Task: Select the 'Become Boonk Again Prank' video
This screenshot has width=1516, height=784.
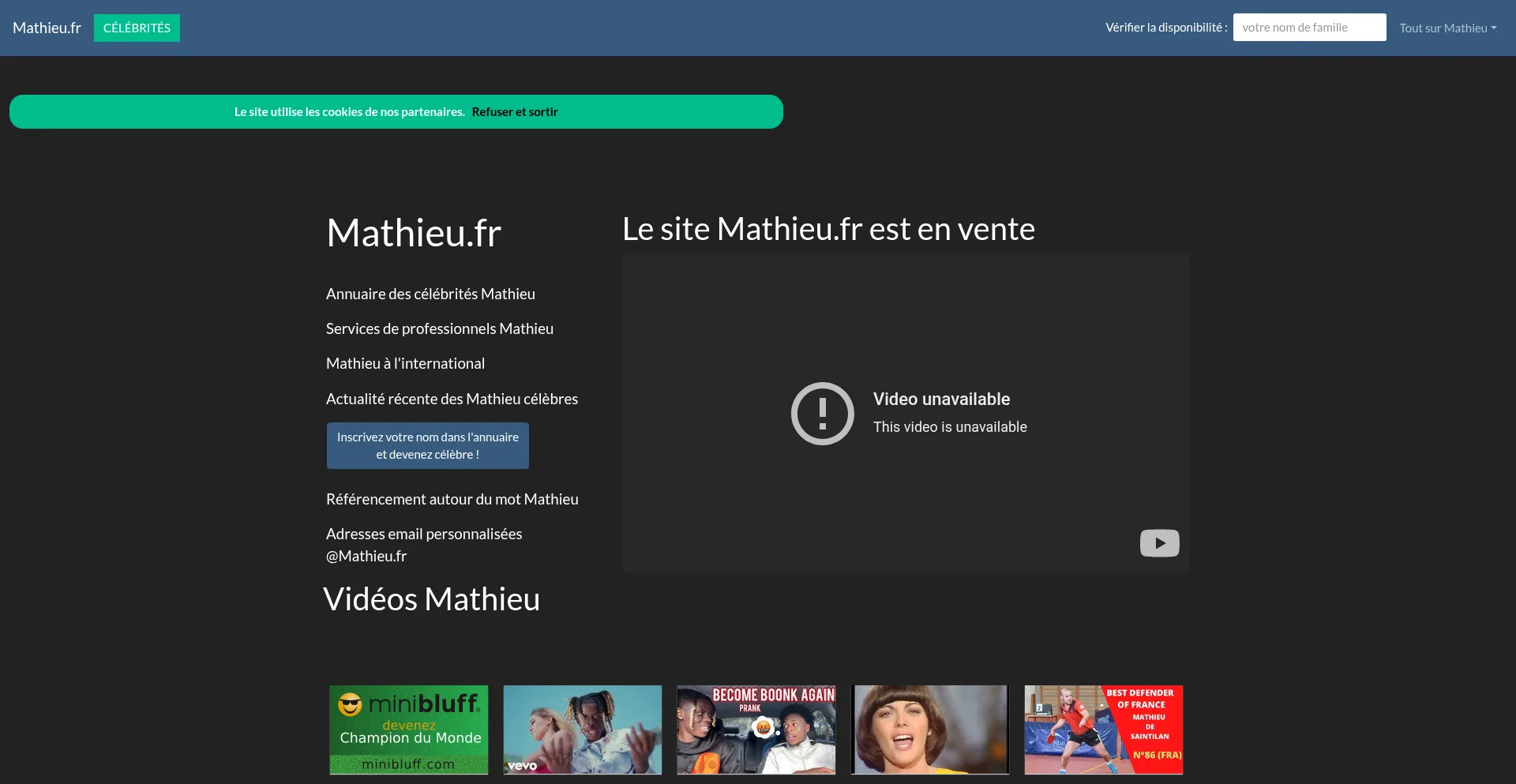Action: pos(756,730)
